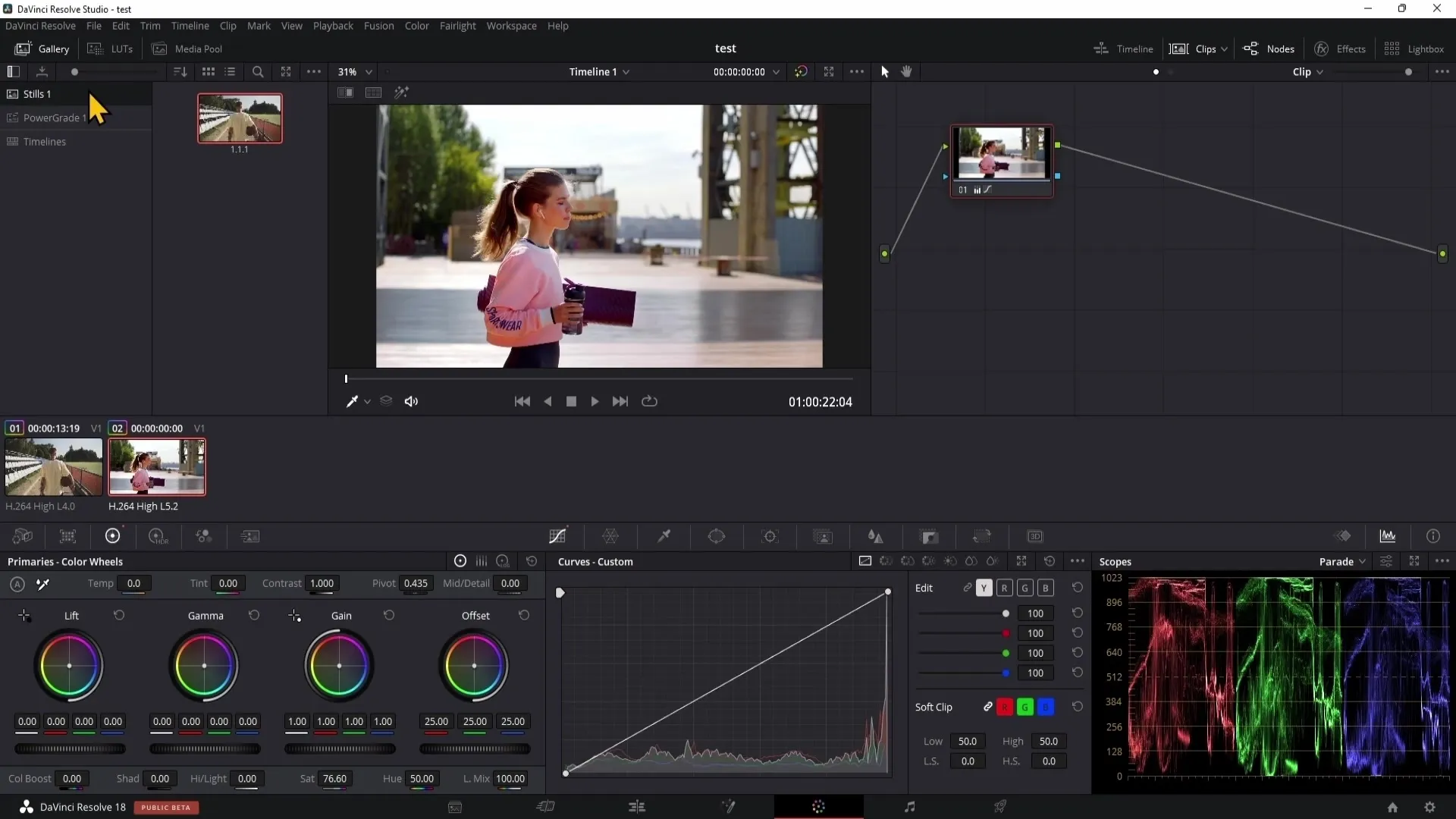Open the Effects panel
The image size is (1456, 819).
tap(1340, 49)
